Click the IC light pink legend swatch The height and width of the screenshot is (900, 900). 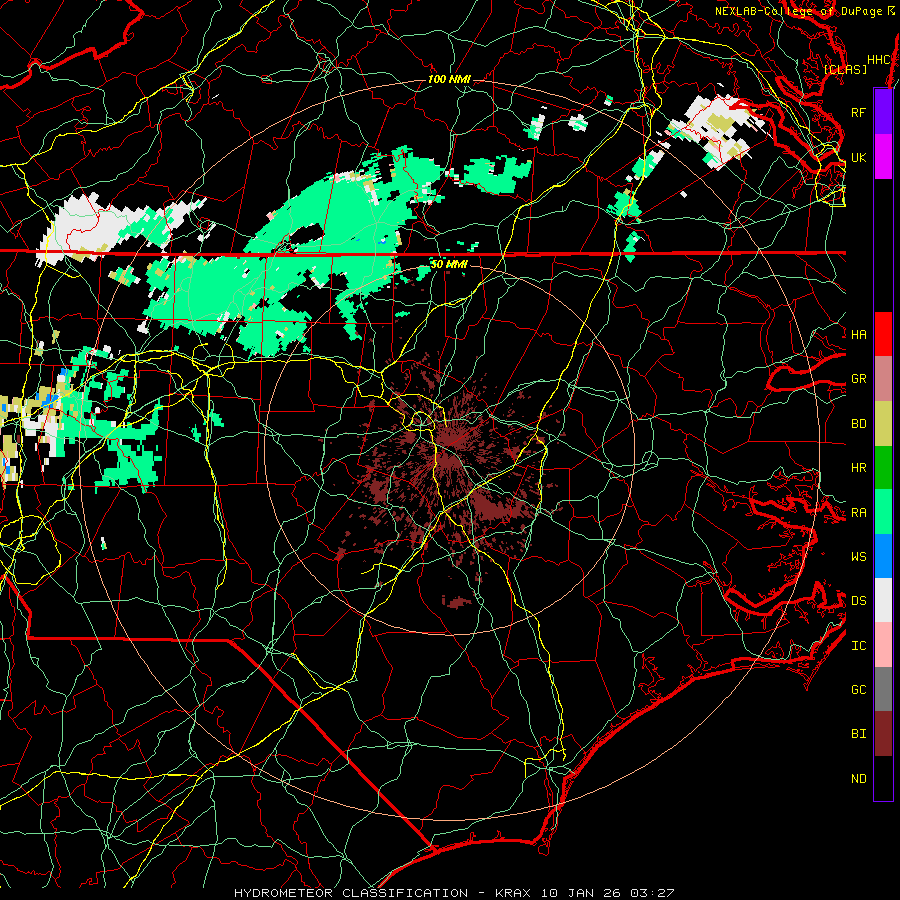click(x=883, y=645)
